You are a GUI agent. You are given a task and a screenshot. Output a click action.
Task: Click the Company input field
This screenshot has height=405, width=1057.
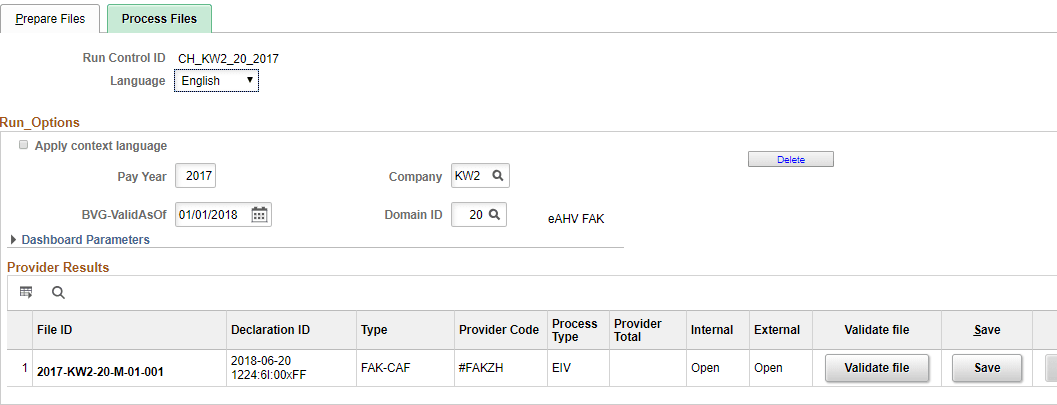(468, 176)
